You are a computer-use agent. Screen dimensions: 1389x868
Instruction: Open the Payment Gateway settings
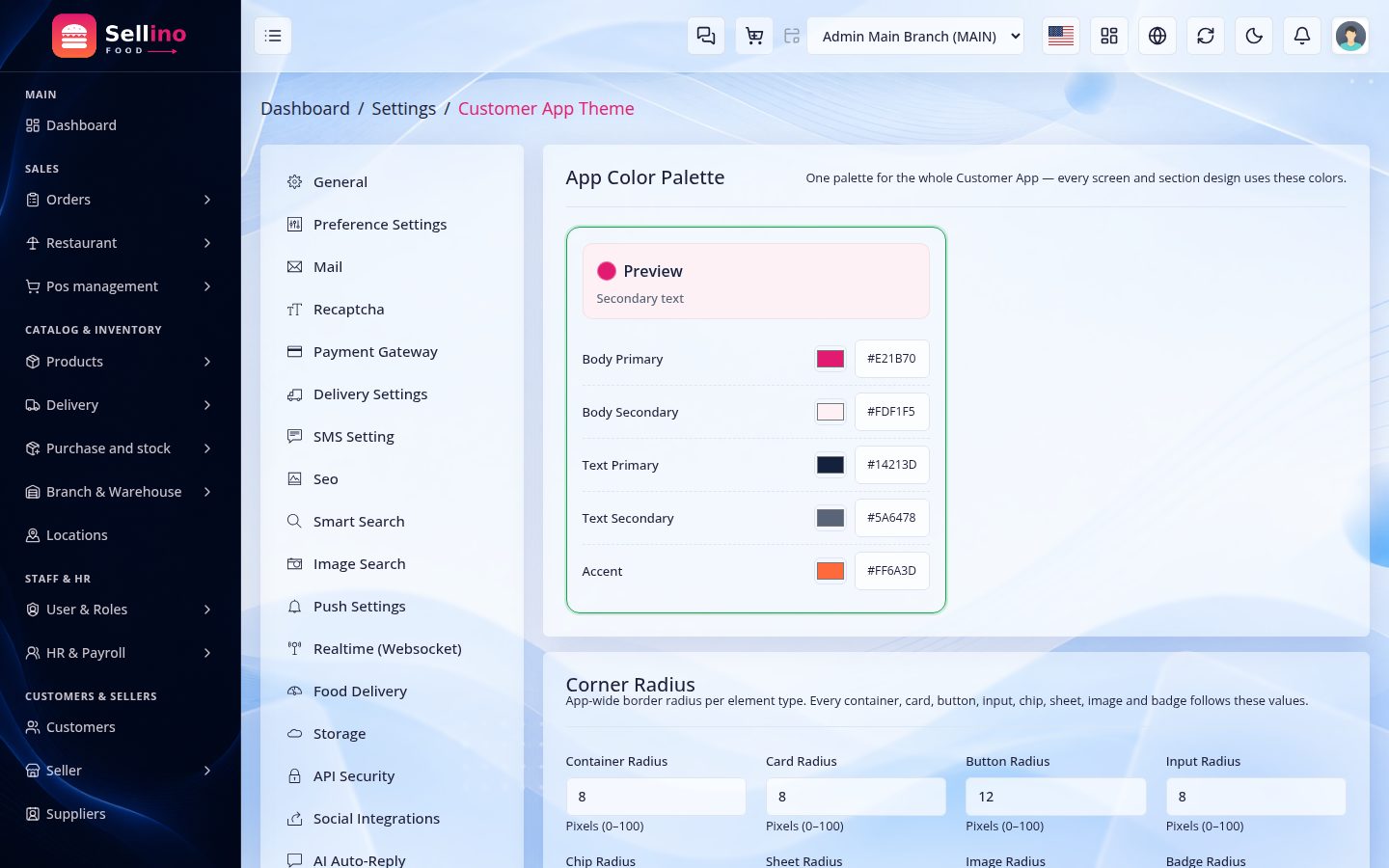coord(392,352)
